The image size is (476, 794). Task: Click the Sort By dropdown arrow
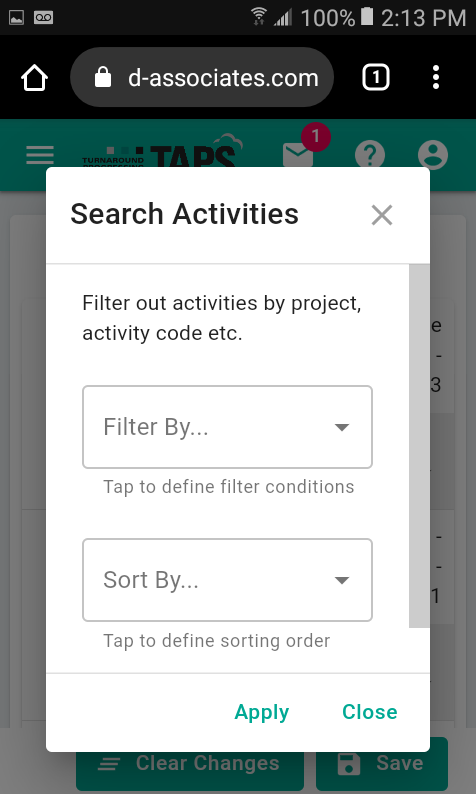pos(342,580)
